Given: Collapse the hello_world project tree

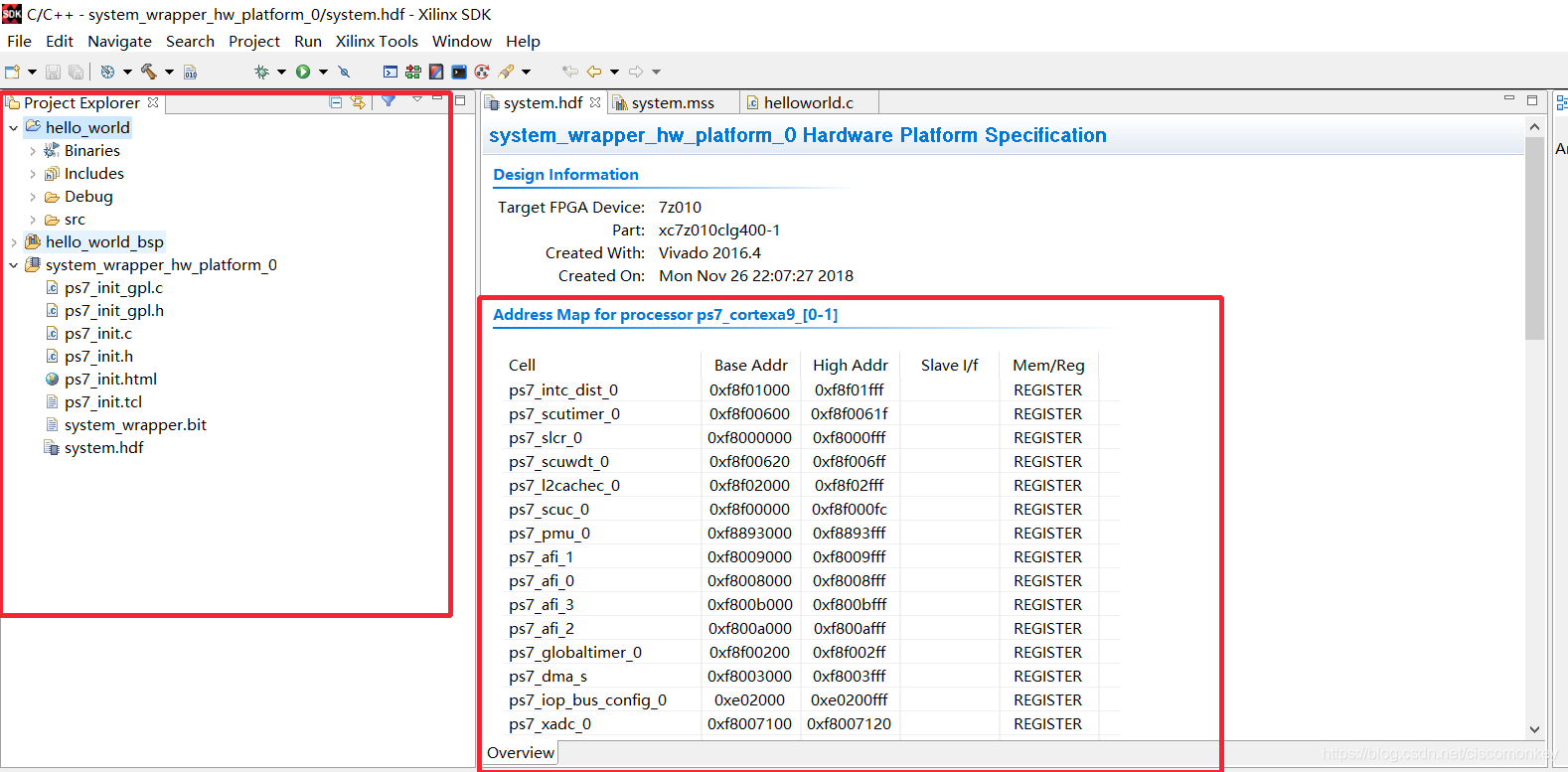Looking at the screenshot, I should [x=14, y=128].
